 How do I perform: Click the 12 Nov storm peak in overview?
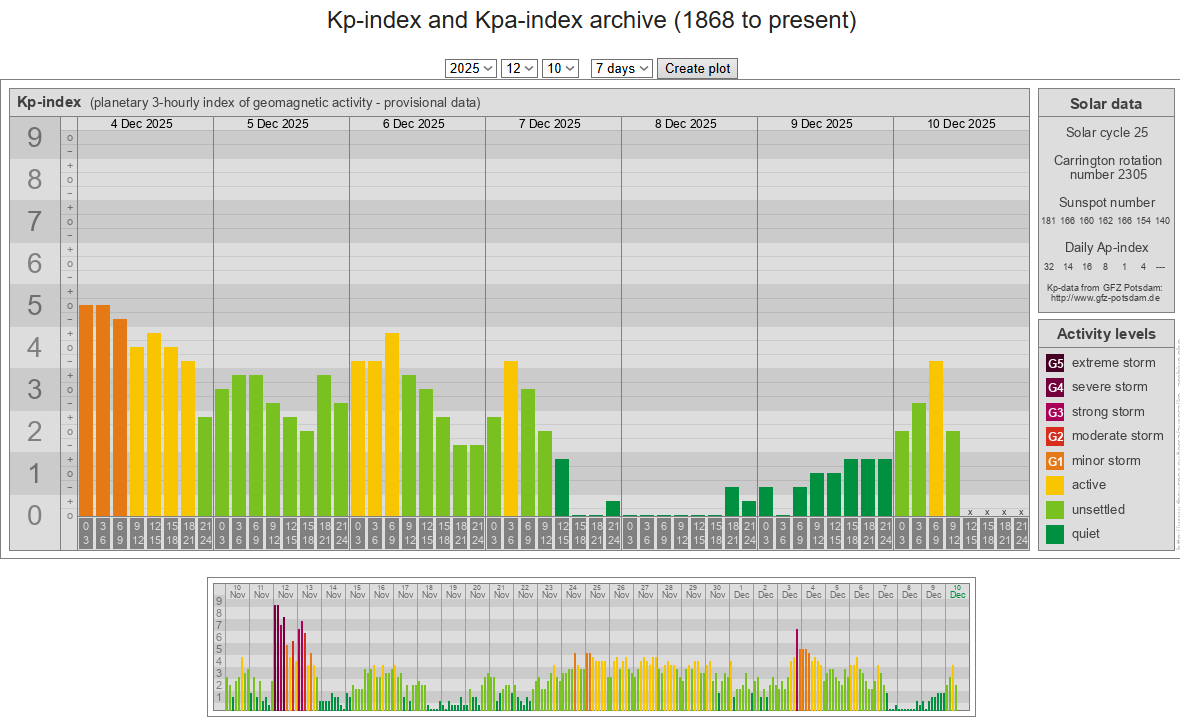[x=276, y=655]
